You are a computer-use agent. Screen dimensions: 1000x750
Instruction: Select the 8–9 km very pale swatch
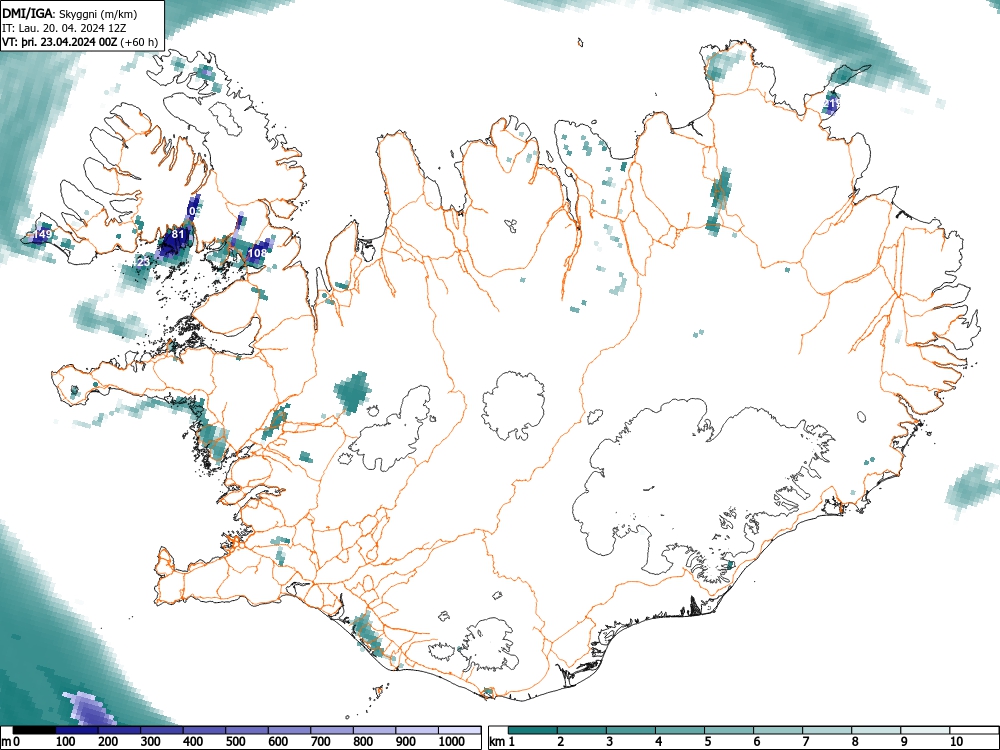pos(875,730)
